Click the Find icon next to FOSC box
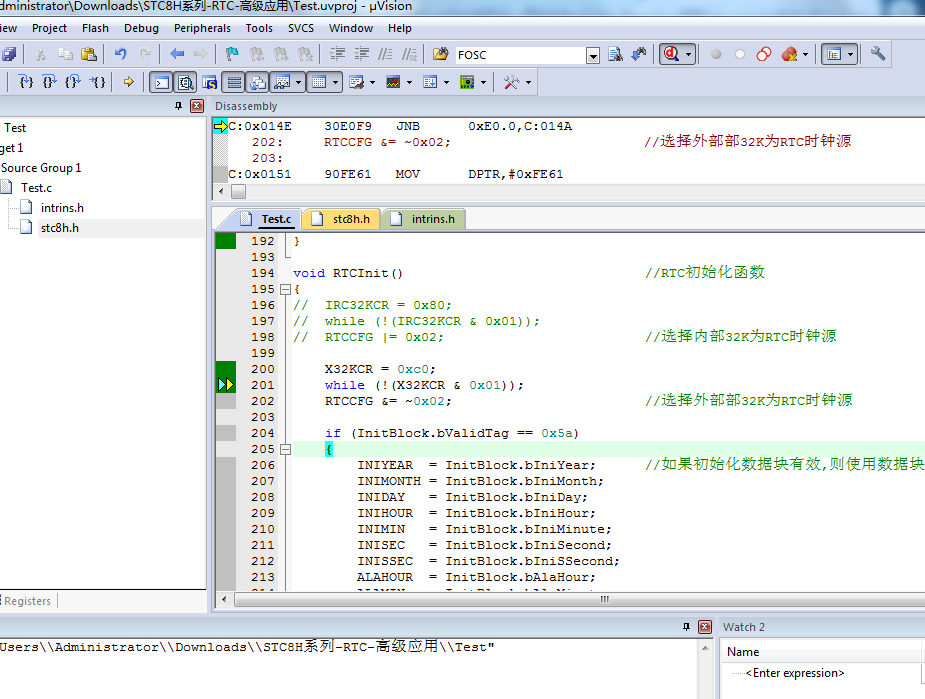 coord(615,54)
